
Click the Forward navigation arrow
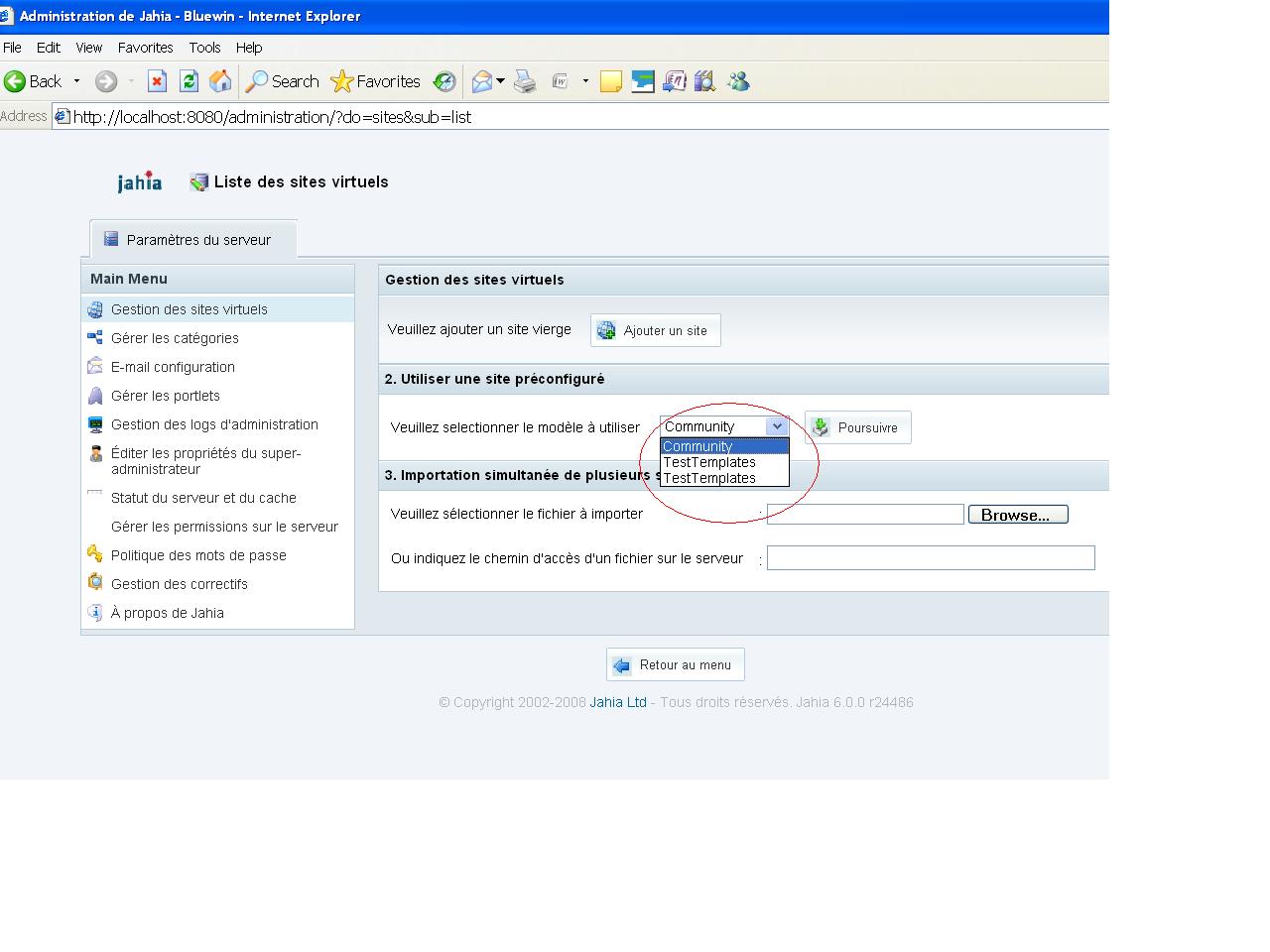click(x=106, y=81)
